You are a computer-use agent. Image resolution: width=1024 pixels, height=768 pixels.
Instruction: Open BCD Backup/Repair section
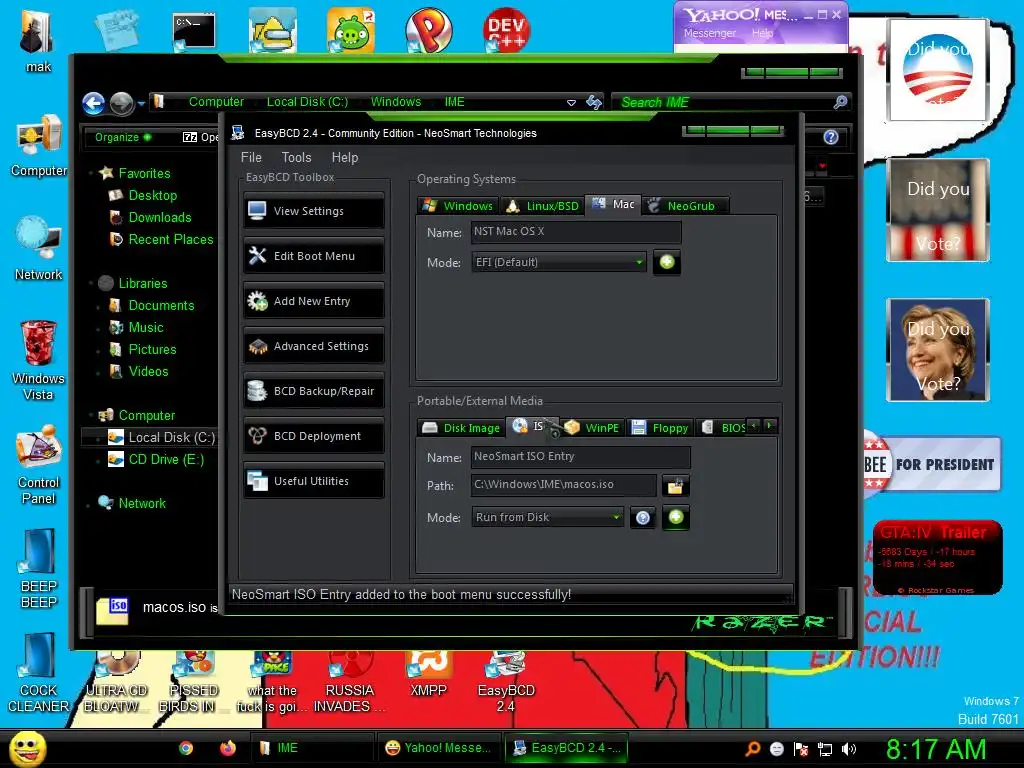click(314, 391)
